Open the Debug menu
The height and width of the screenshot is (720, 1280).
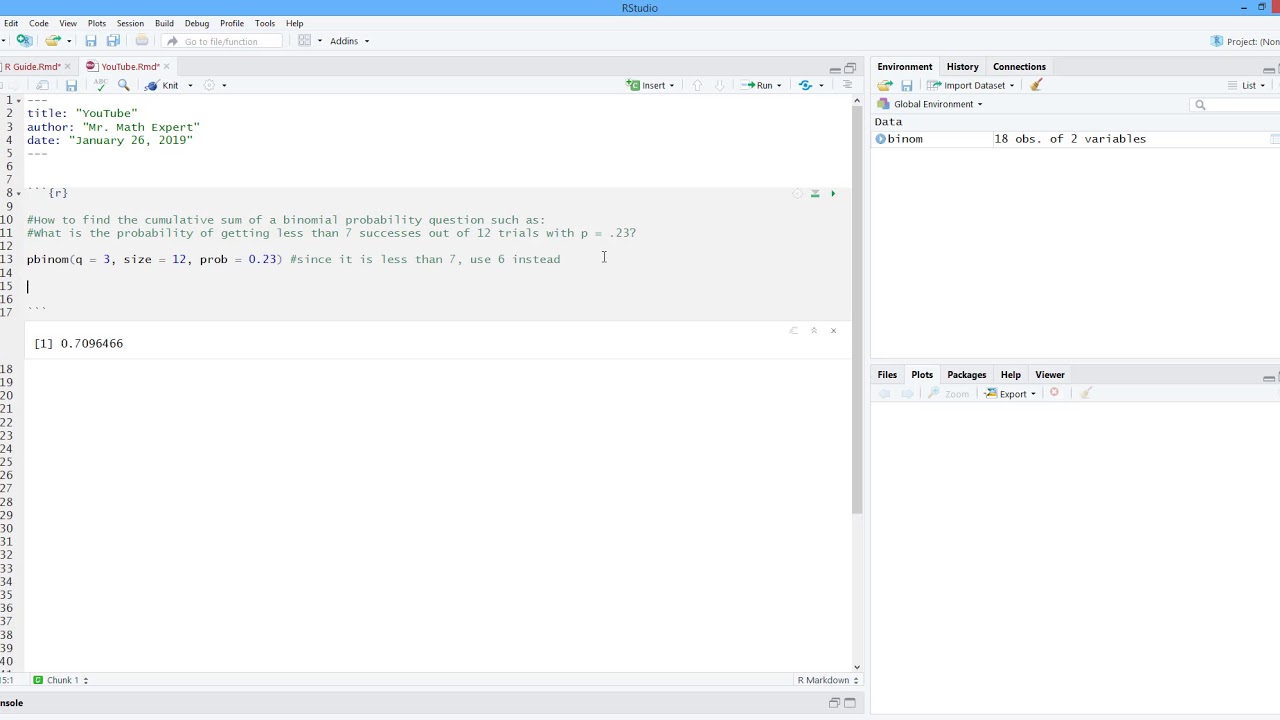pos(197,23)
